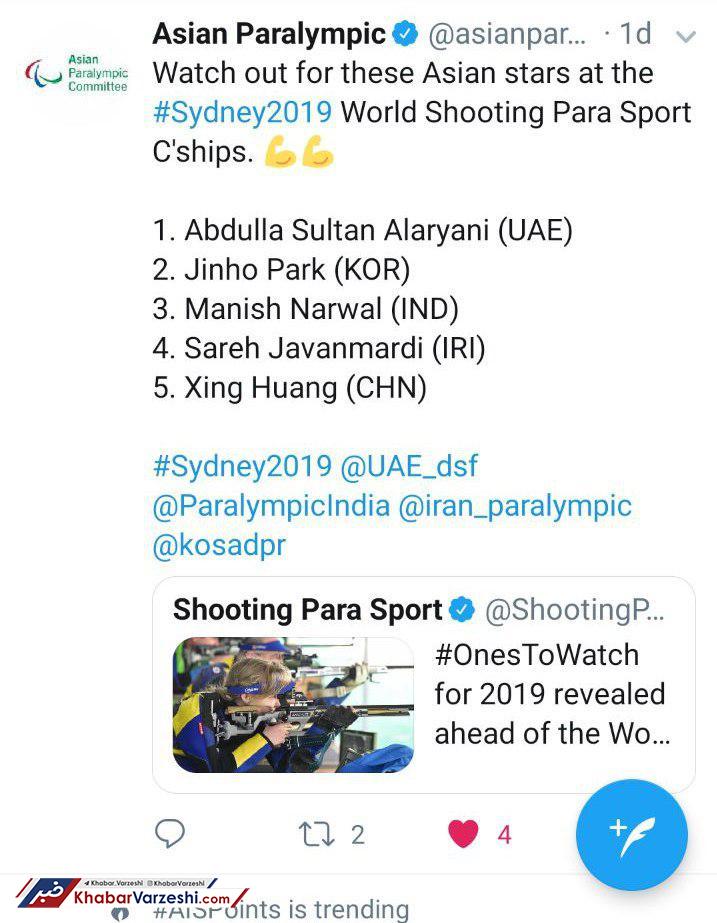Retweet this Asian Paralympic tweet
The image size is (717, 923).
pos(318,833)
